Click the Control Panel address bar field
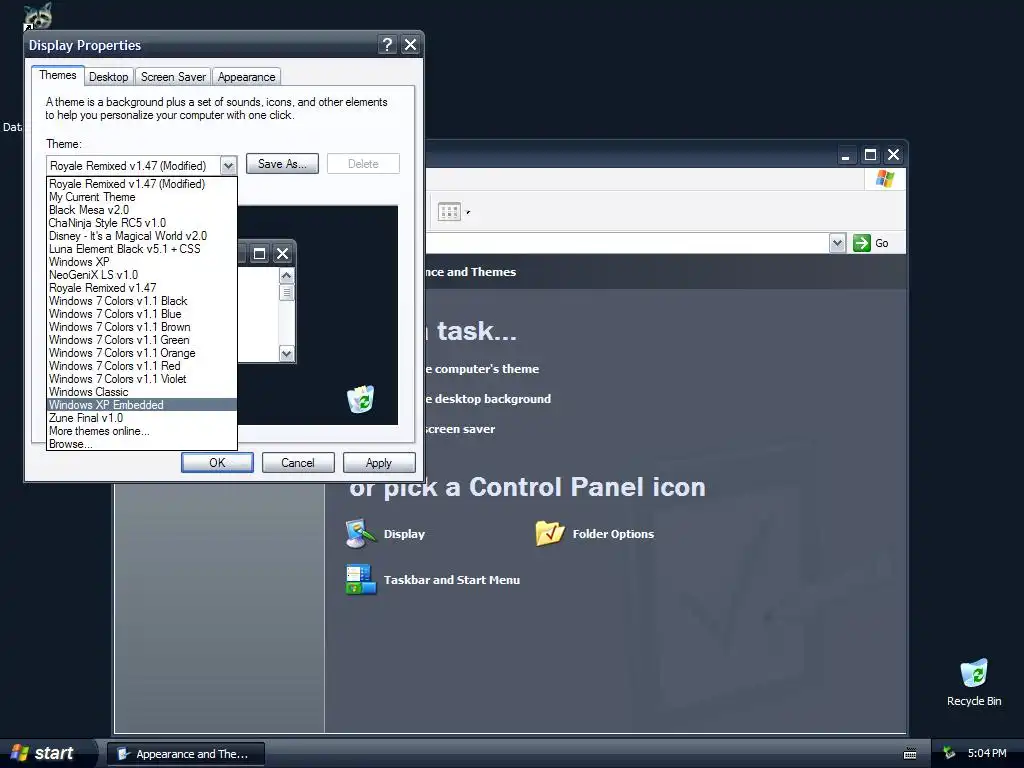This screenshot has height=768, width=1024. [x=627, y=243]
